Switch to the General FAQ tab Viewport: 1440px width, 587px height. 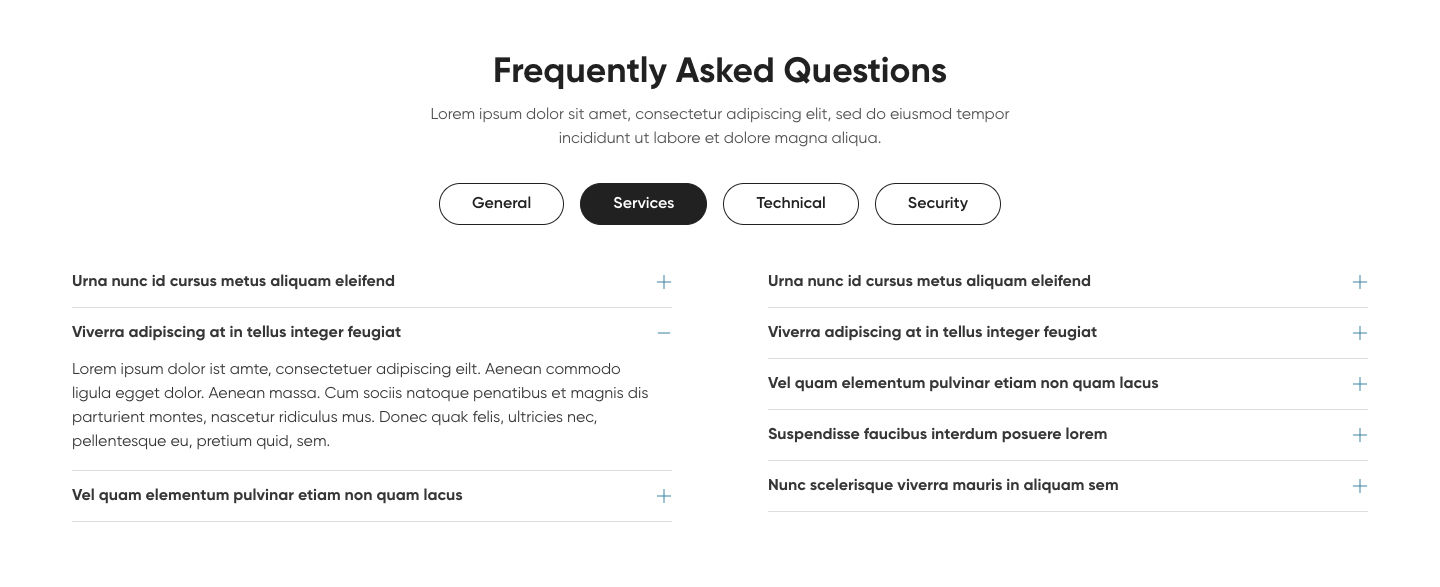[501, 204]
